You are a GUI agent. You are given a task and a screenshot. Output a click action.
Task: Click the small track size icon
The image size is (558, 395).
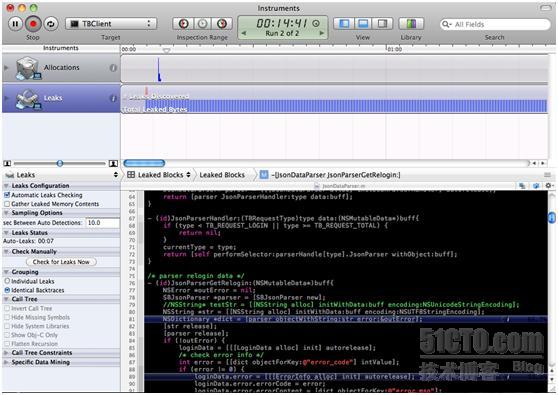click(x=7, y=164)
